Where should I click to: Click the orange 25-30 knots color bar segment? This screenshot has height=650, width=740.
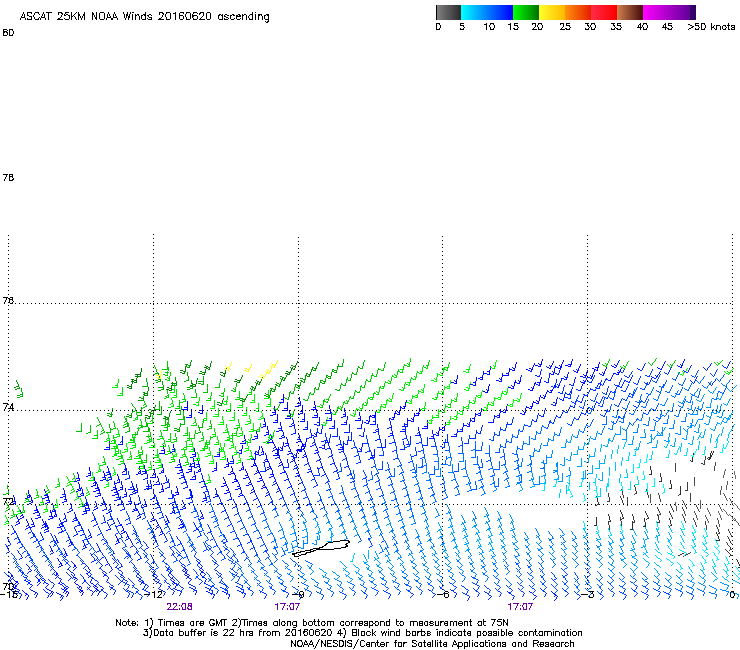coord(578,12)
